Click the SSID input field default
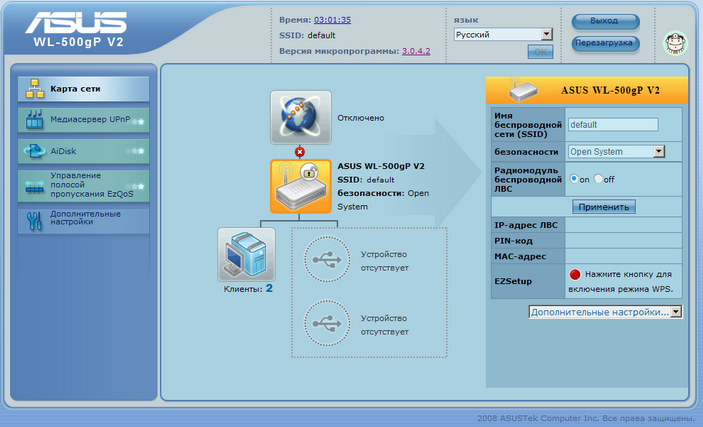The width and height of the screenshot is (703, 427). pos(613,125)
